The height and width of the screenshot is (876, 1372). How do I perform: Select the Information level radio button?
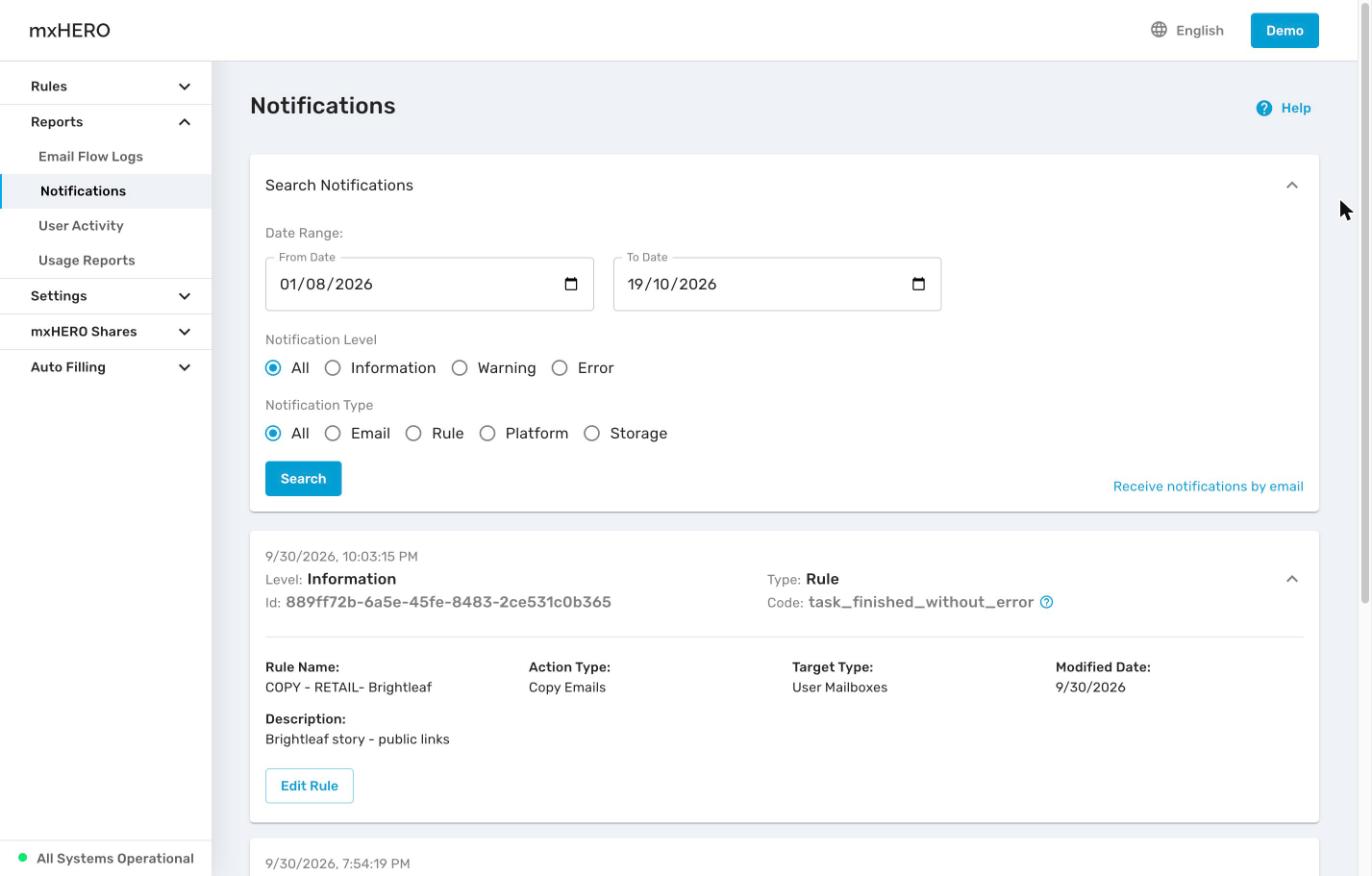pyautogui.click(x=333, y=368)
